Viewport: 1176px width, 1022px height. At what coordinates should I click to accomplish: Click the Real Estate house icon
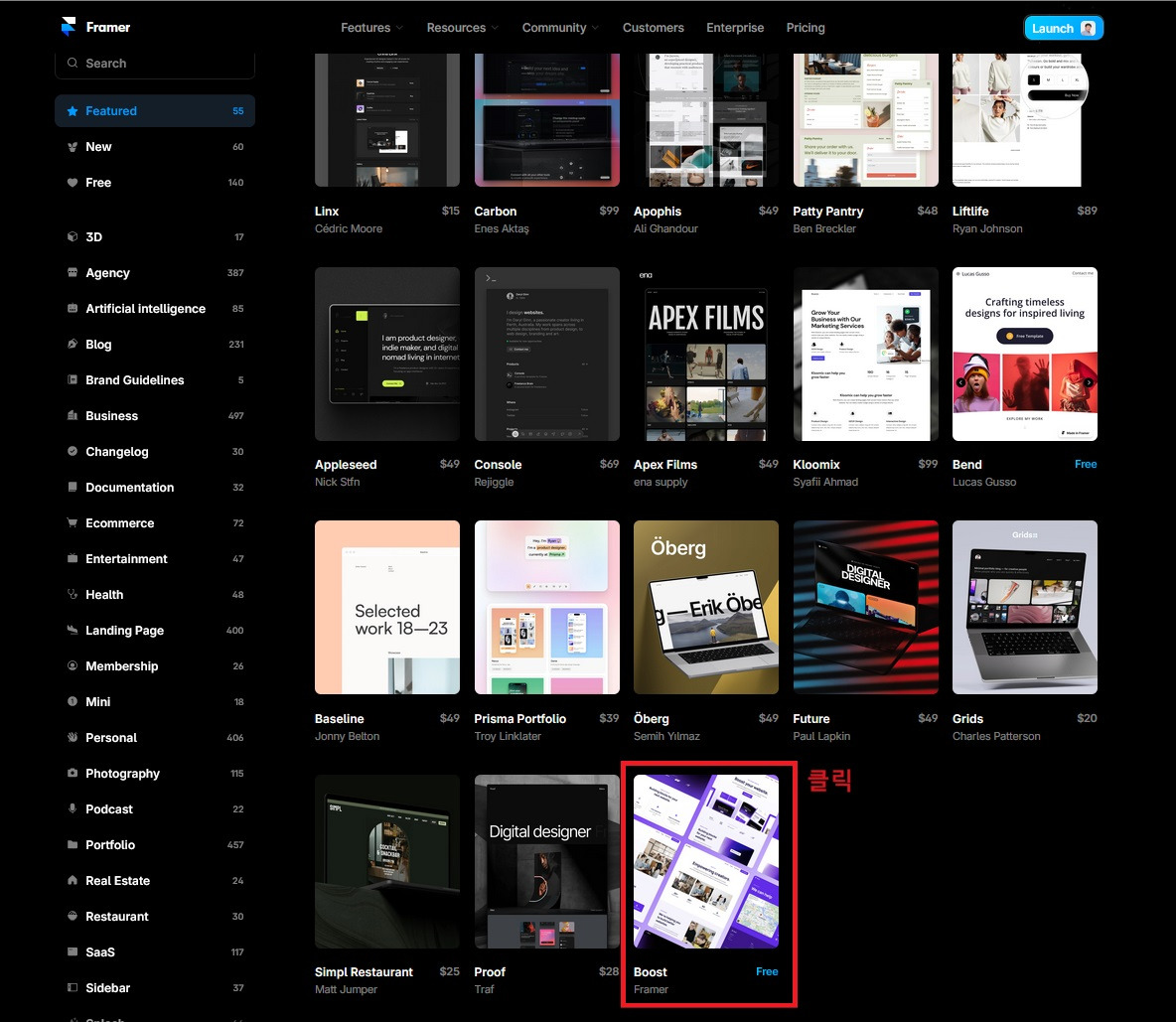coord(72,880)
